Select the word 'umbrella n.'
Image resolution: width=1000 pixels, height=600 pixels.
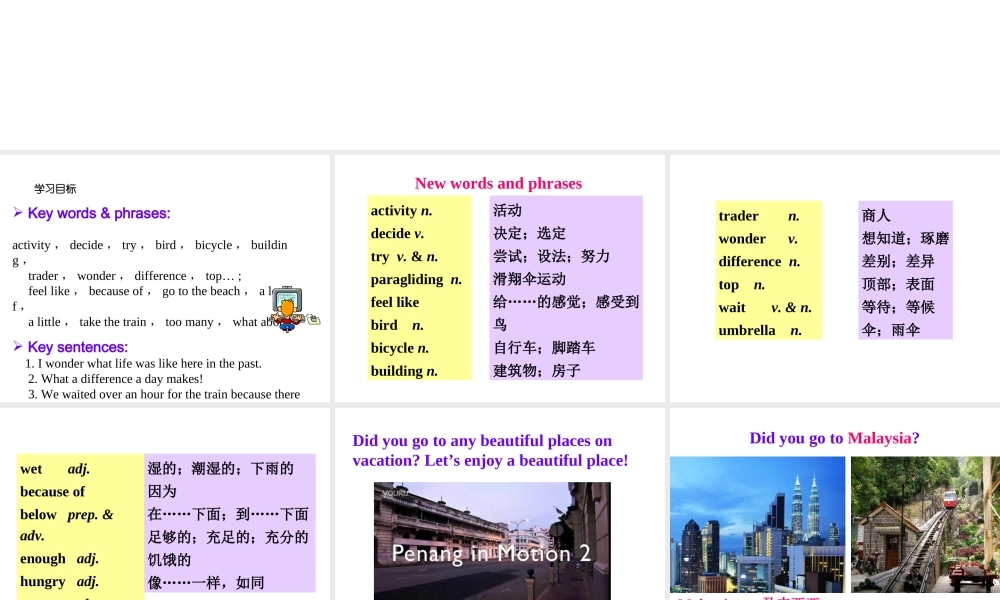coord(760,331)
